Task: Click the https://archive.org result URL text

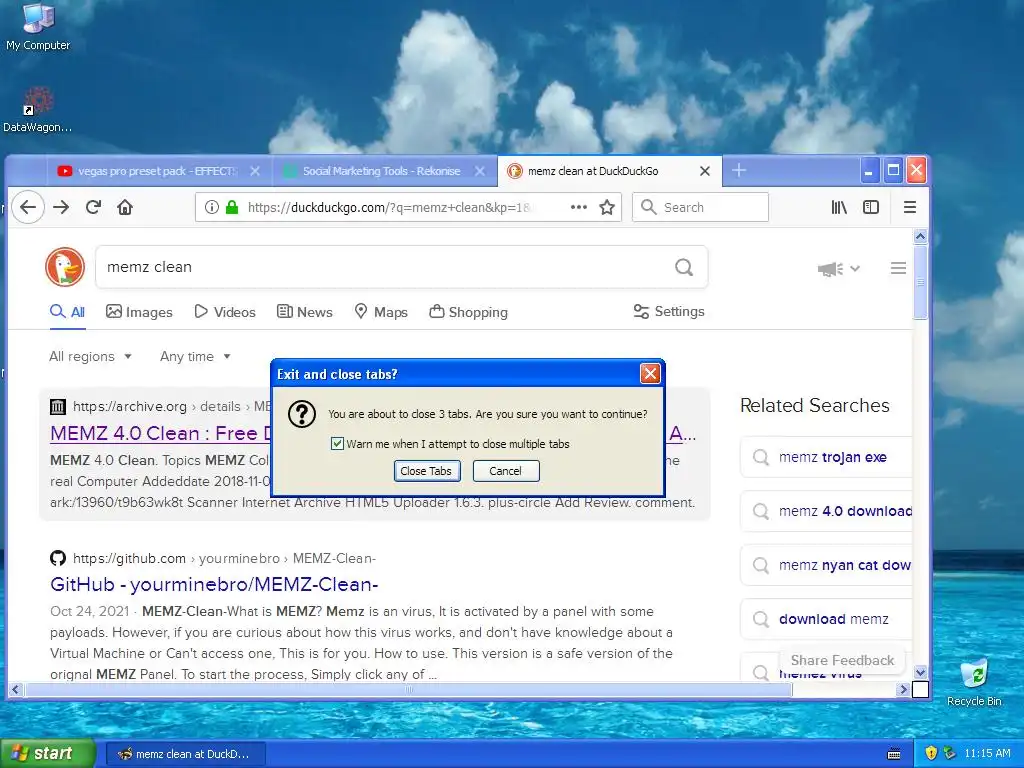Action: pos(130,406)
